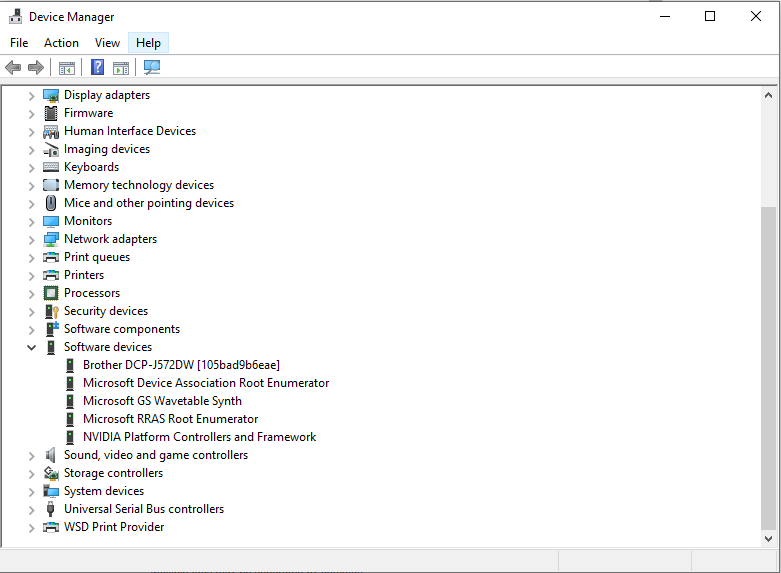This screenshot has width=781, height=573.
Task: Open the Action menu
Action: pyautogui.click(x=61, y=43)
